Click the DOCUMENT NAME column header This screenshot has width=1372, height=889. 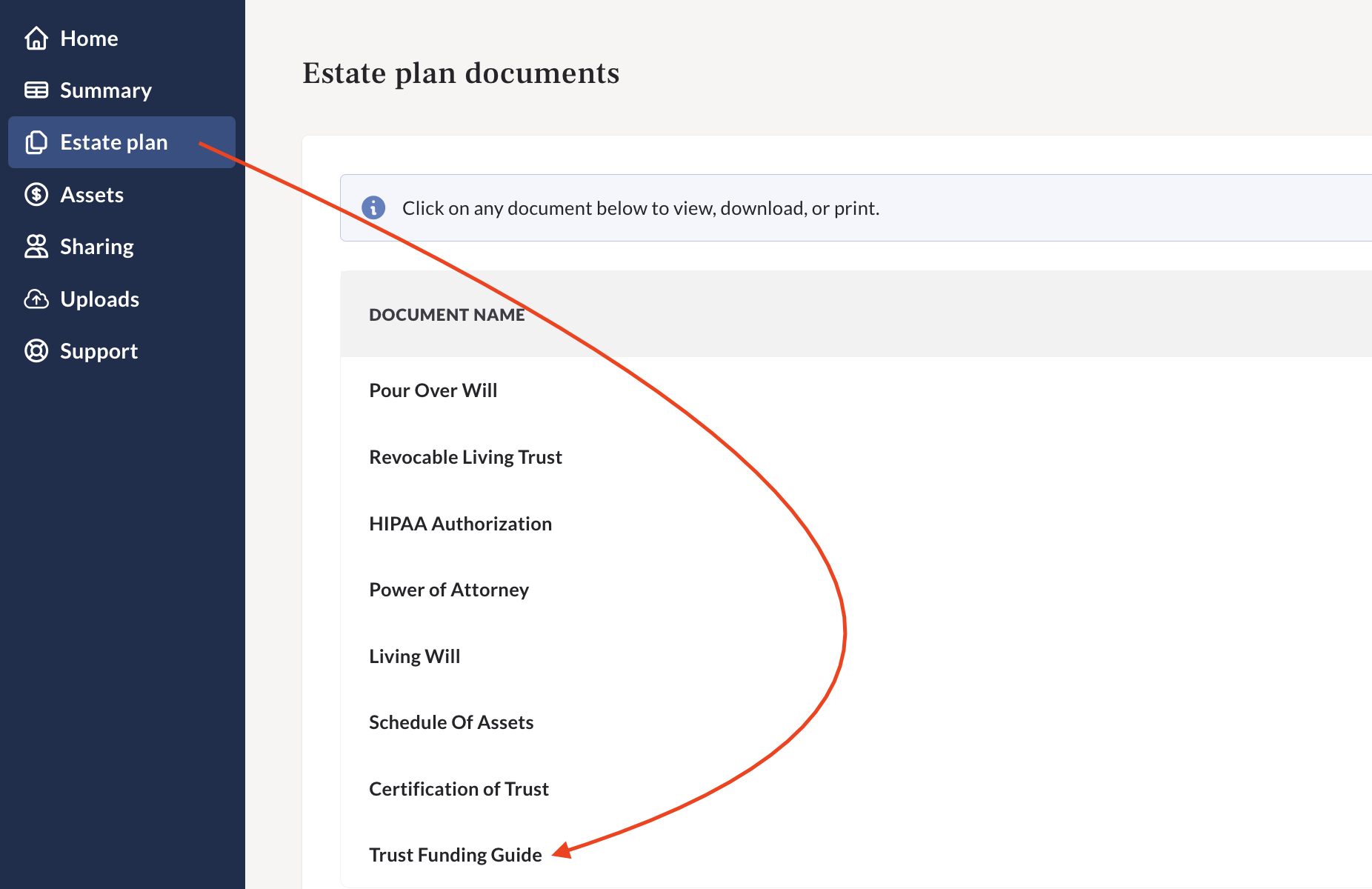click(446, 314)
